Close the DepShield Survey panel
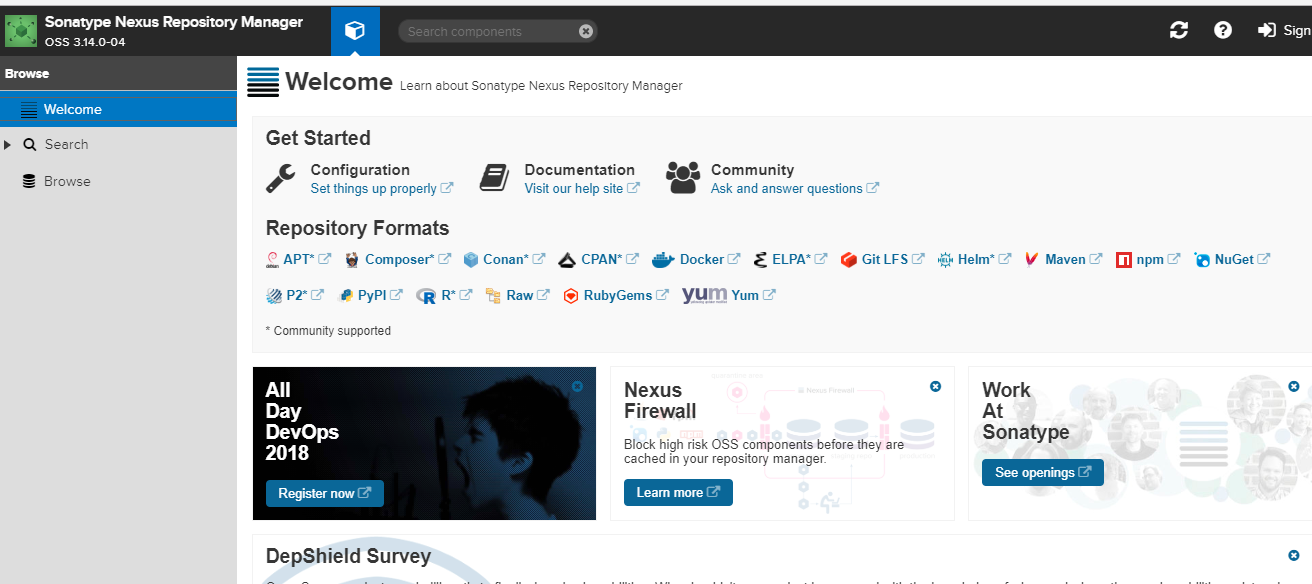 coord(1294,555)
